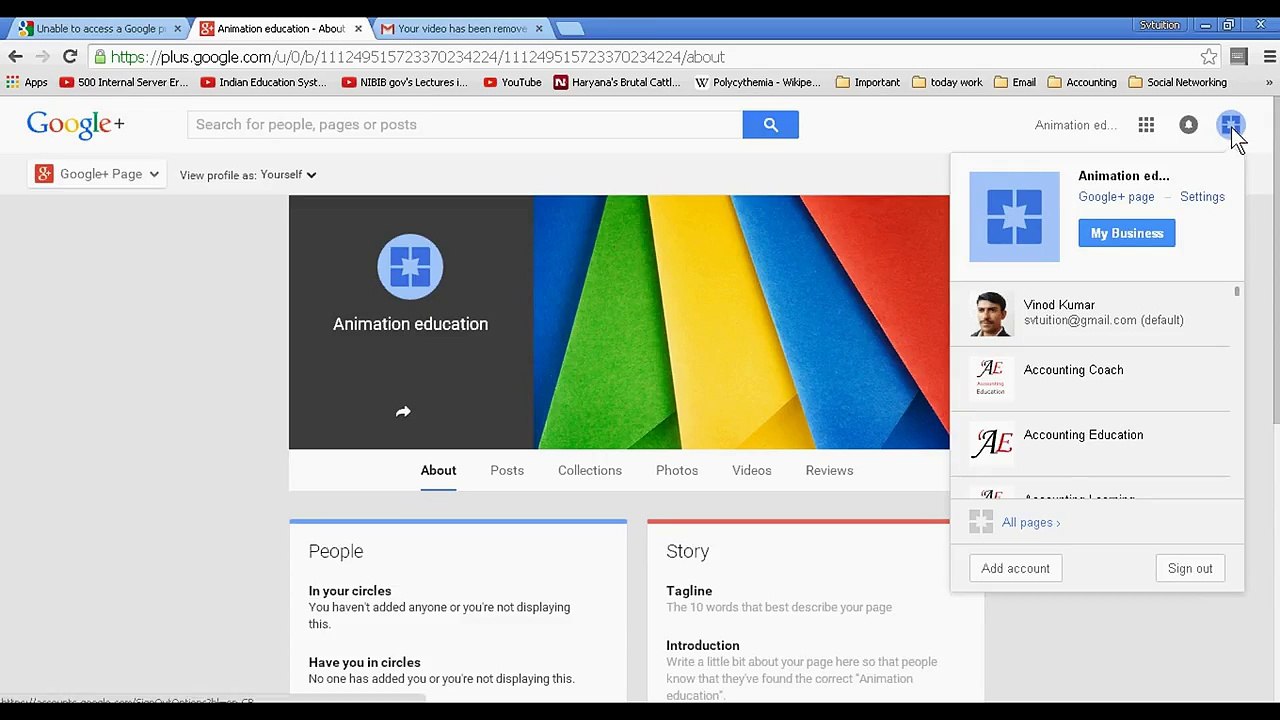This screenshot has width=1280, height=720.
Task: Click the browser Back arrow
Action: point(15,57)
